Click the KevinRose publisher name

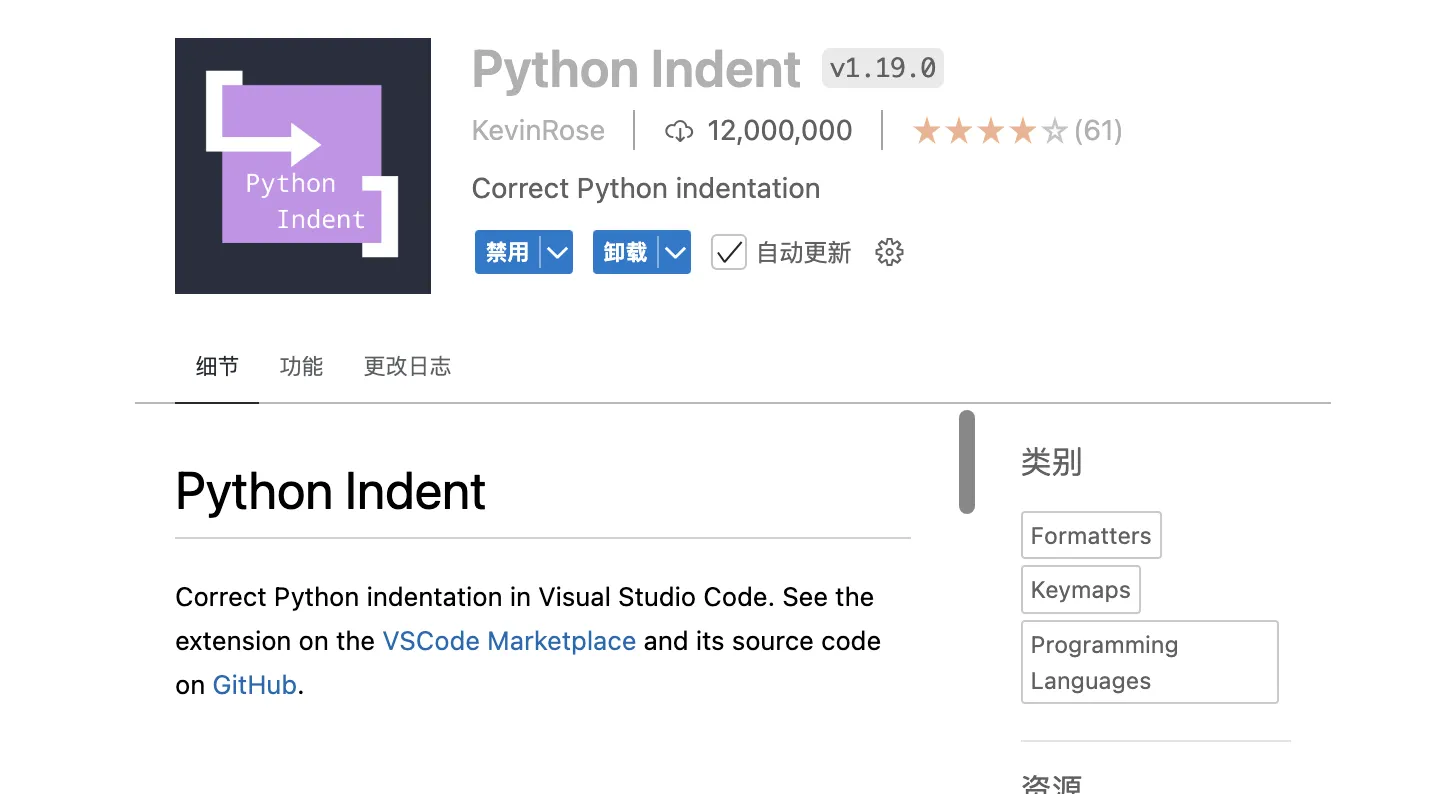pyautogui.click(x=538, y=131)
